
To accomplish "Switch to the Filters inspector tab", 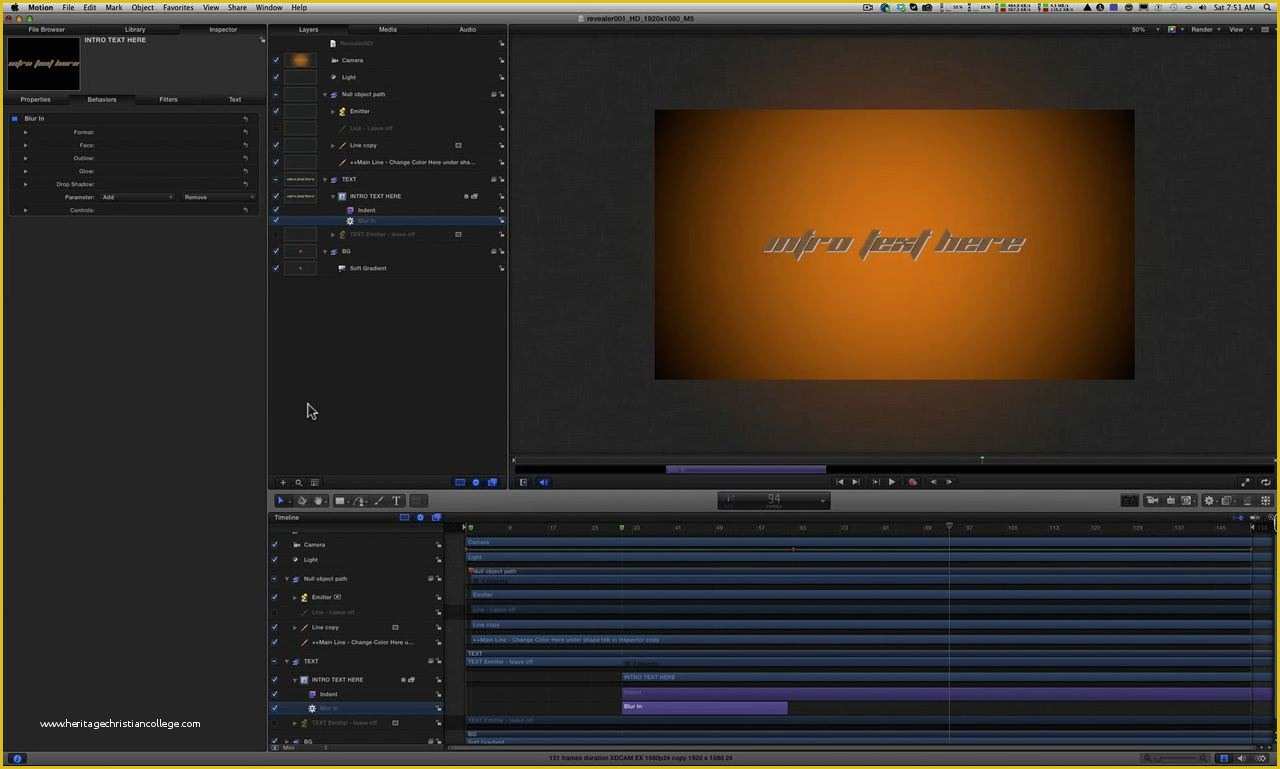I will pos(168,99).
